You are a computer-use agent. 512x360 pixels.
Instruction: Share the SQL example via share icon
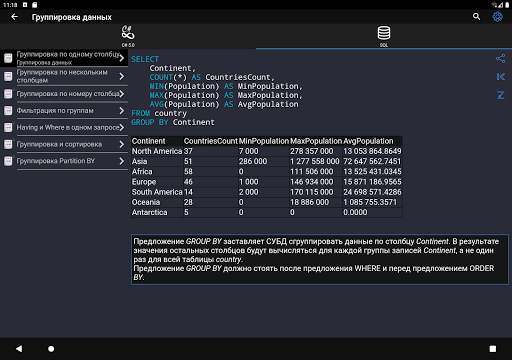500,59
